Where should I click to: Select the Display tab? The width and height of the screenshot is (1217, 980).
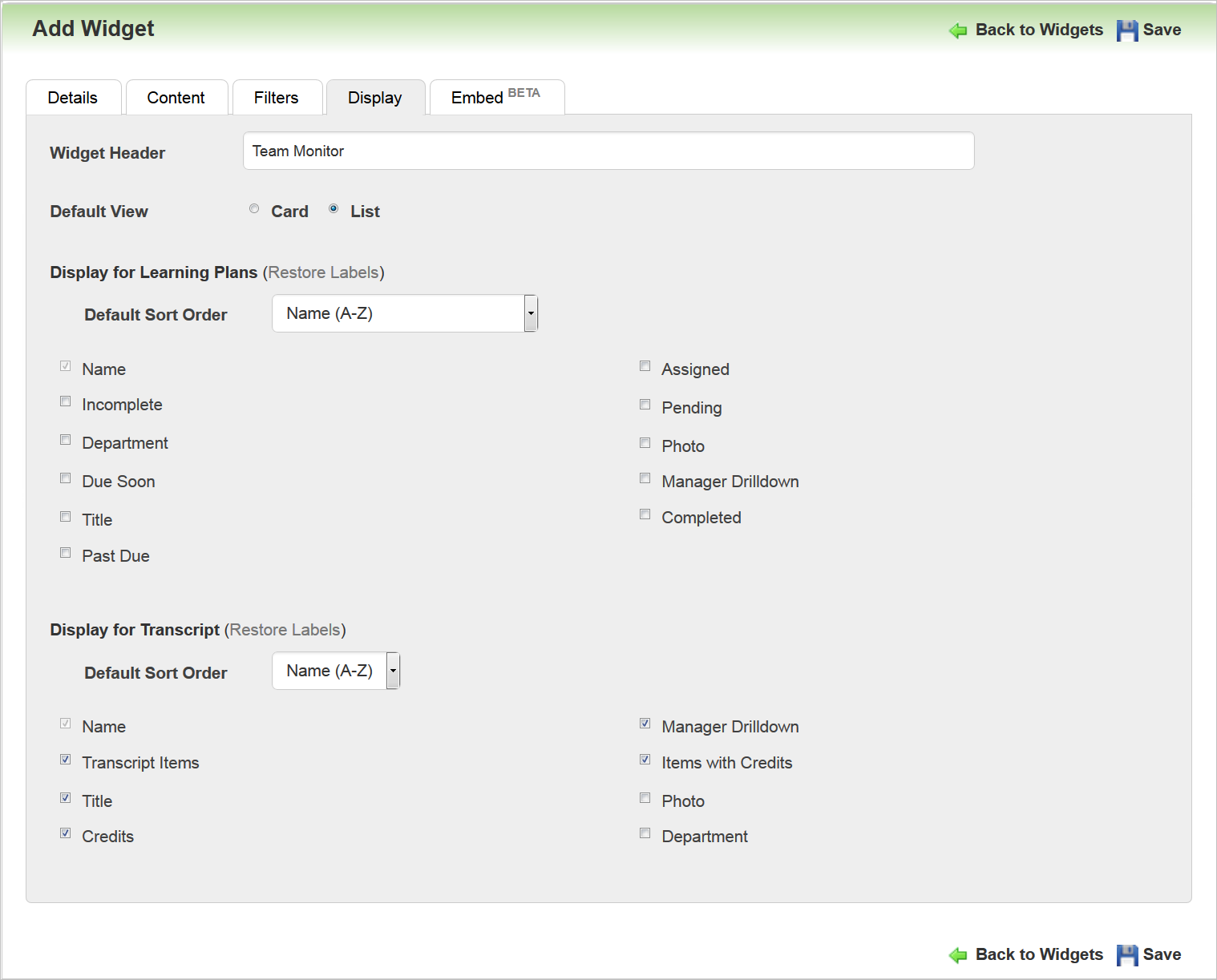[x=375, y=98]
